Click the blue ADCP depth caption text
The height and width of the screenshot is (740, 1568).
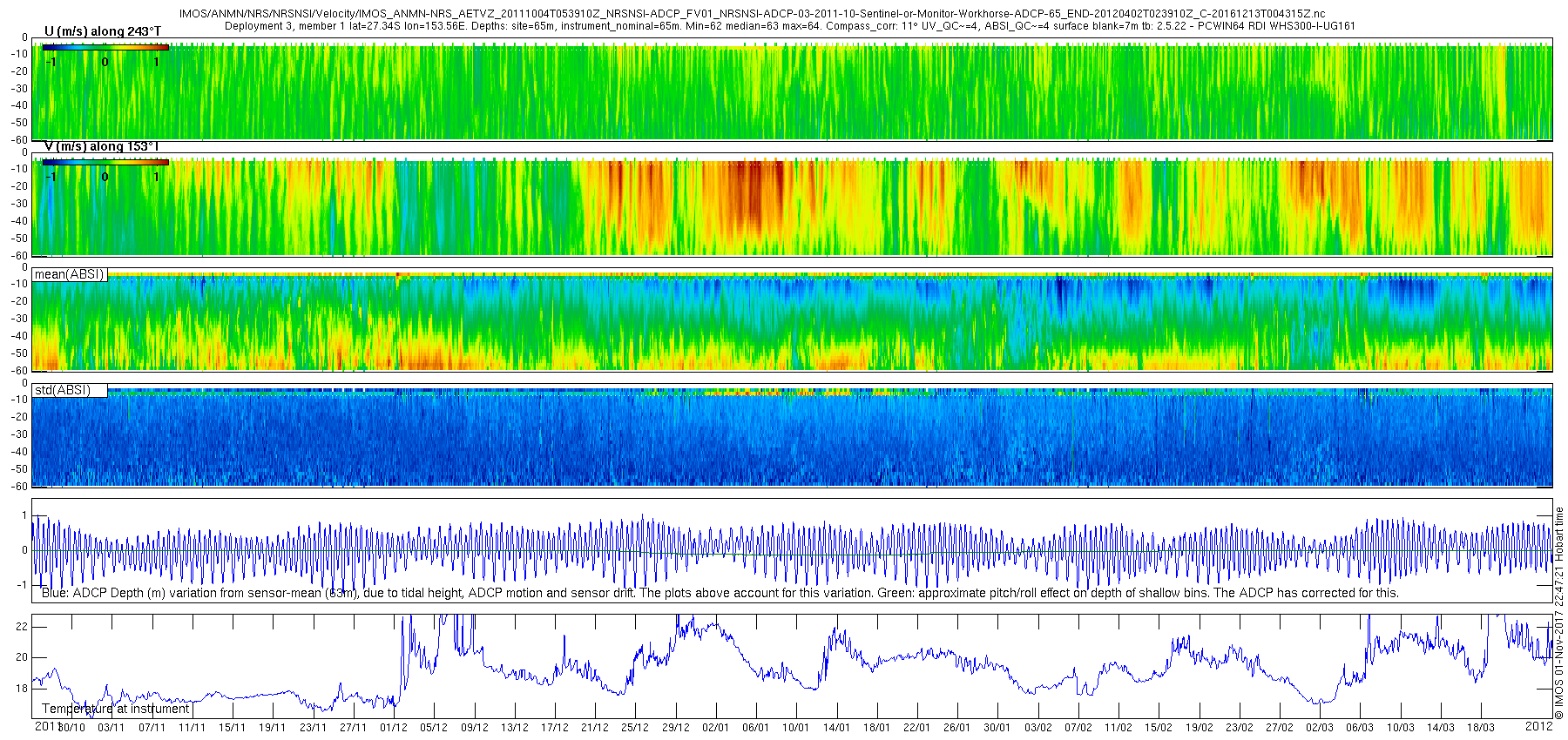tap(720, 593)
